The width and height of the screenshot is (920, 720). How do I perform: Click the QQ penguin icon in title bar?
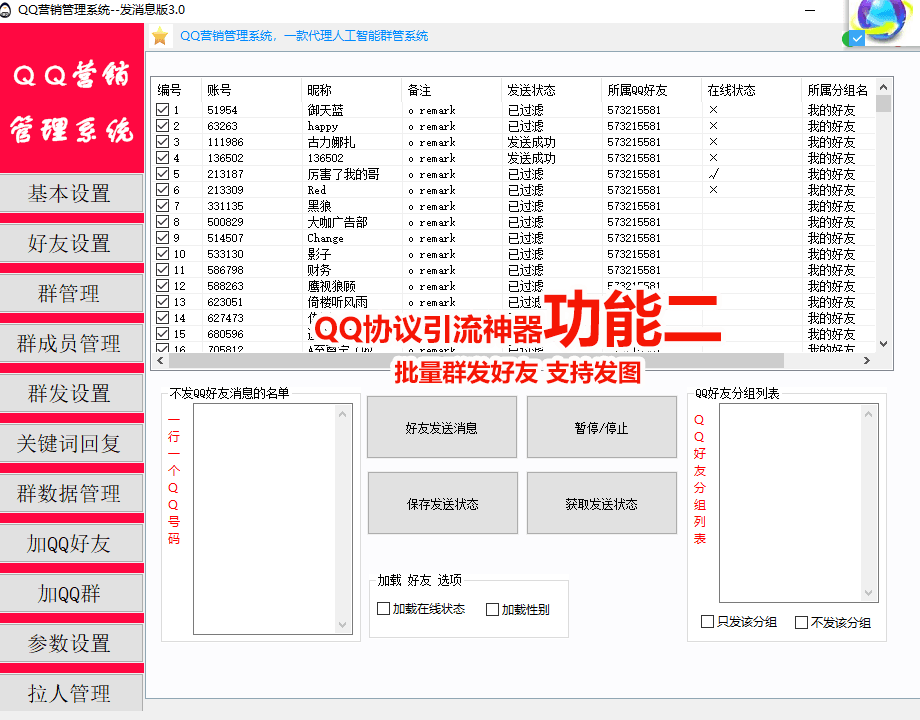click(x=6, y=9)
